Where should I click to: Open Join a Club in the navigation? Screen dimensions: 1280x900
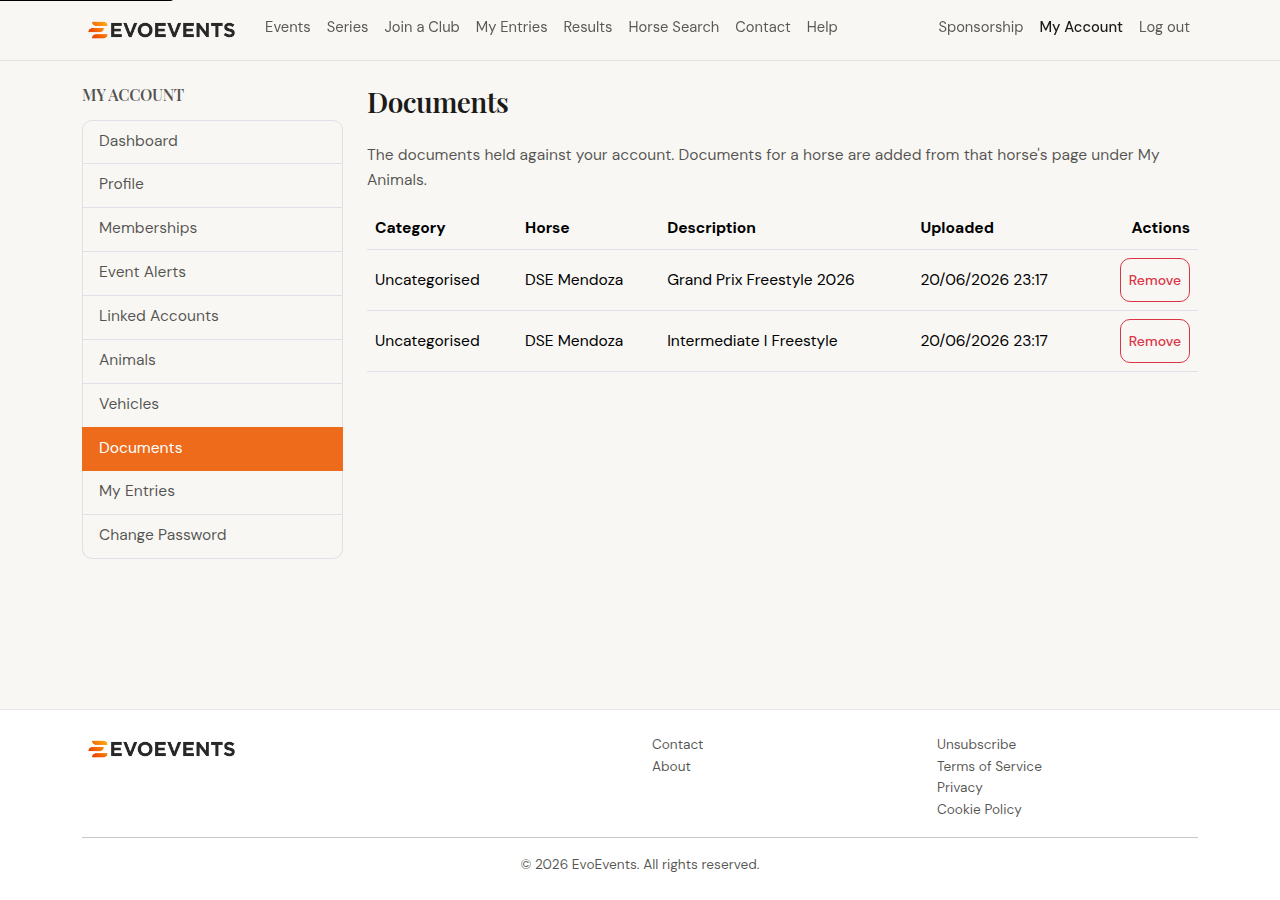click(x=422, y=27)
